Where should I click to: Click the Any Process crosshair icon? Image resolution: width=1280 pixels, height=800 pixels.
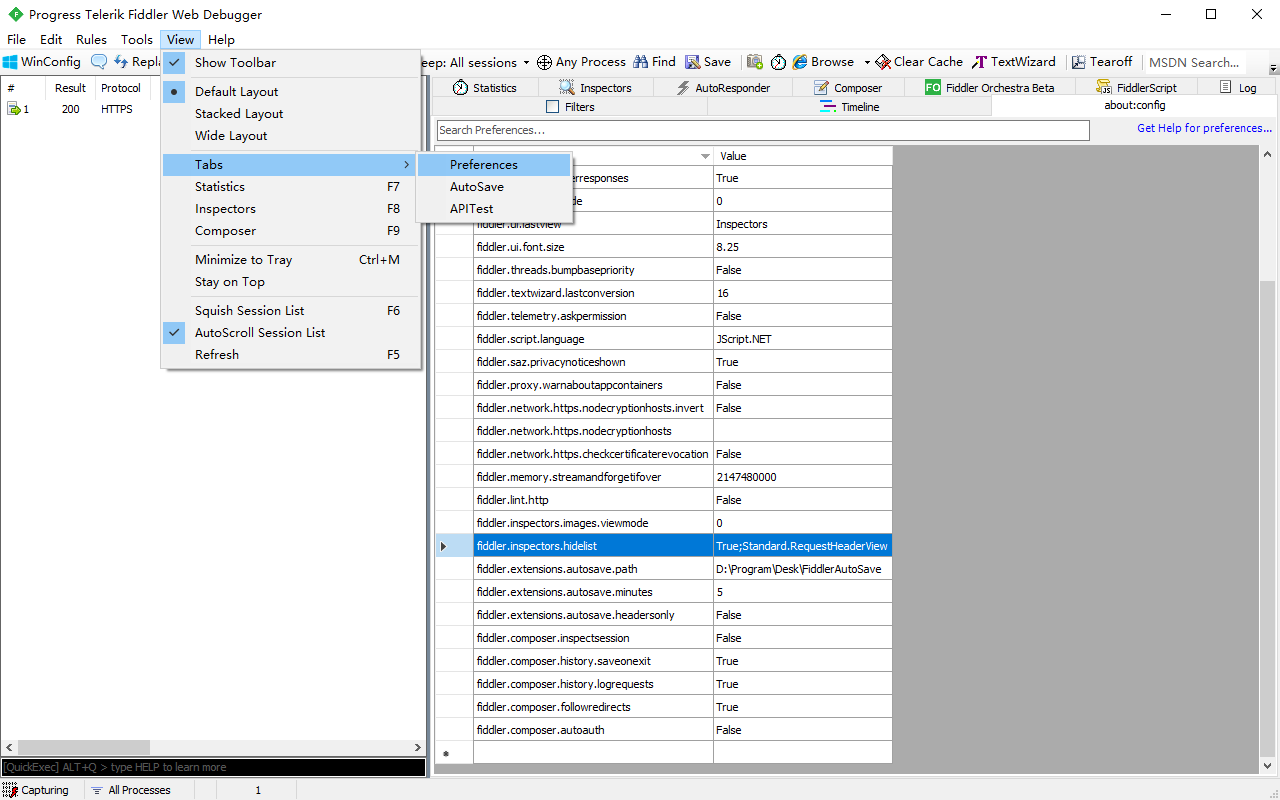(x=544, y=62)
